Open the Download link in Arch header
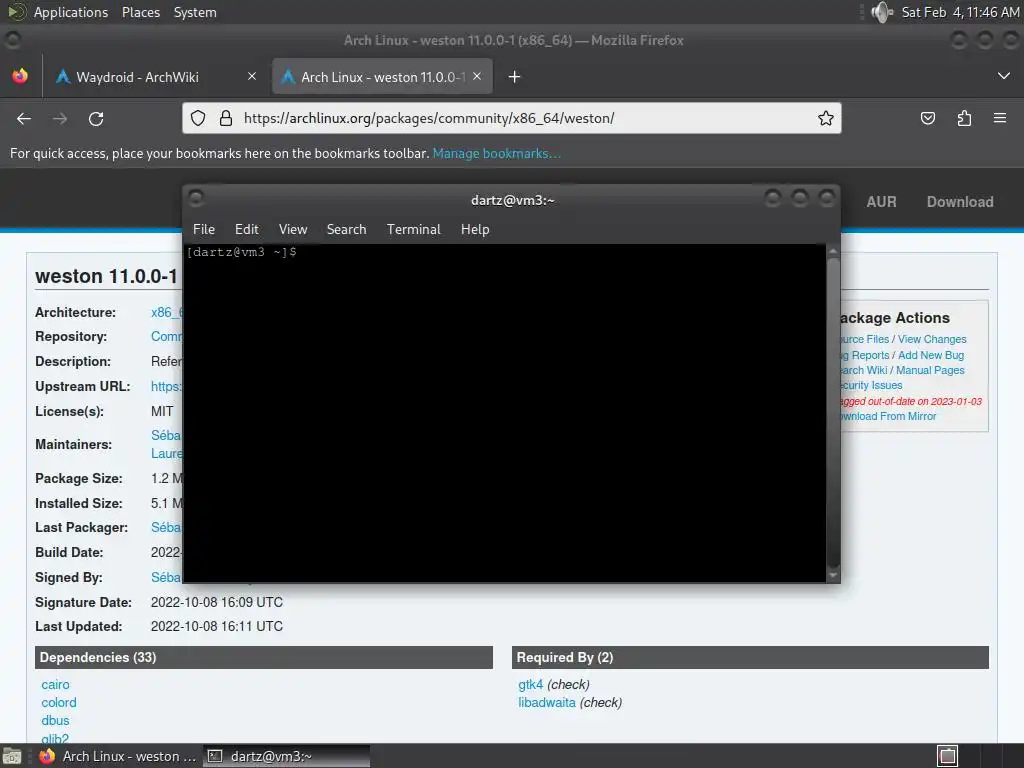The height and width of the screenshot is (768, 1024). (960, 202)
